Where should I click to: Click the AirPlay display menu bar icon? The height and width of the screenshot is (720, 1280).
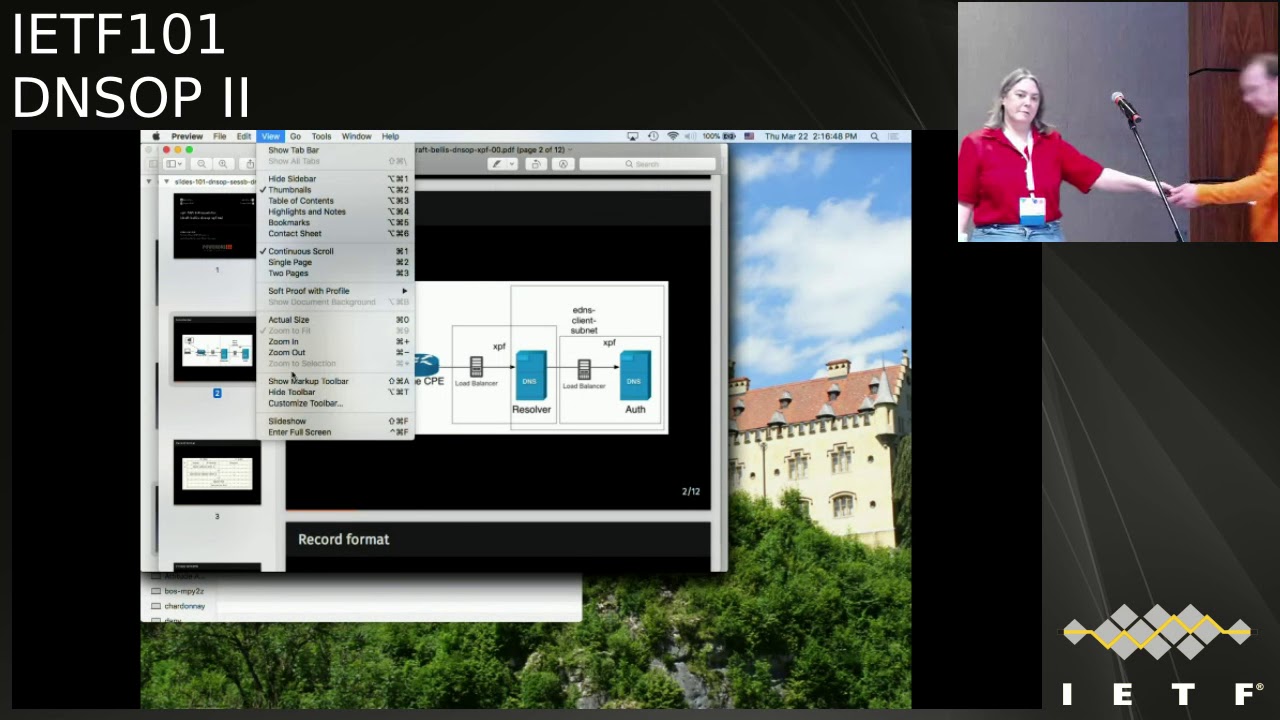633,136
